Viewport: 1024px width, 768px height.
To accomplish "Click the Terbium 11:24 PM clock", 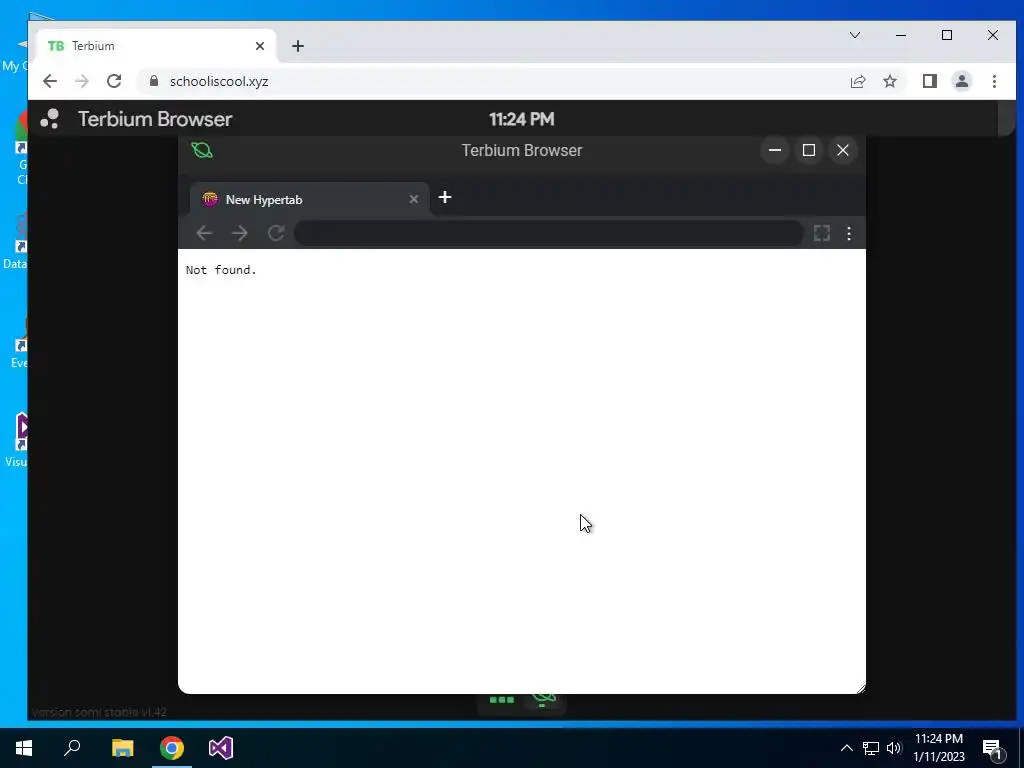I will click(x=521, y=119).
